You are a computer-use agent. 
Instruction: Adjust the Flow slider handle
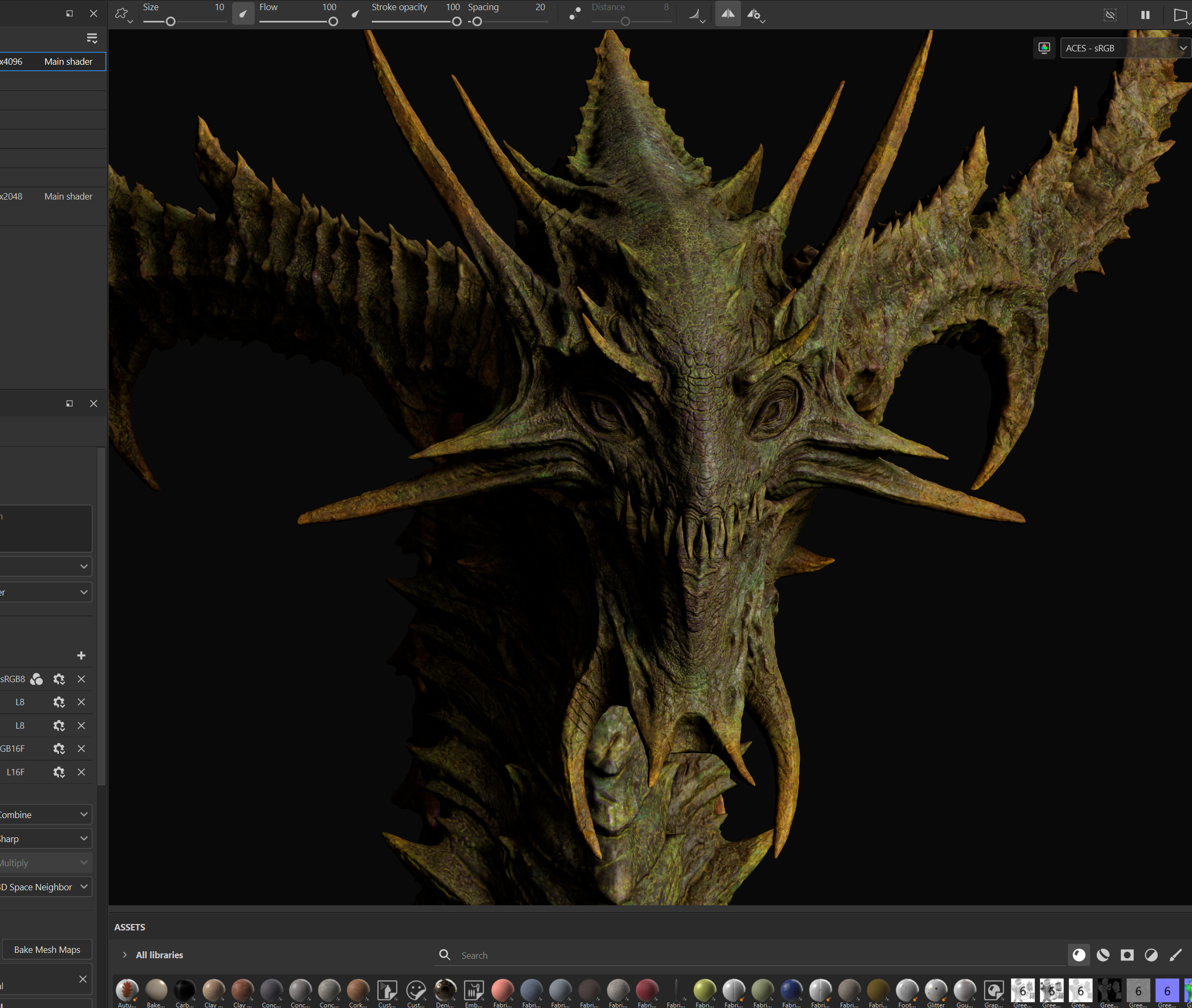(x=333, y=22)
